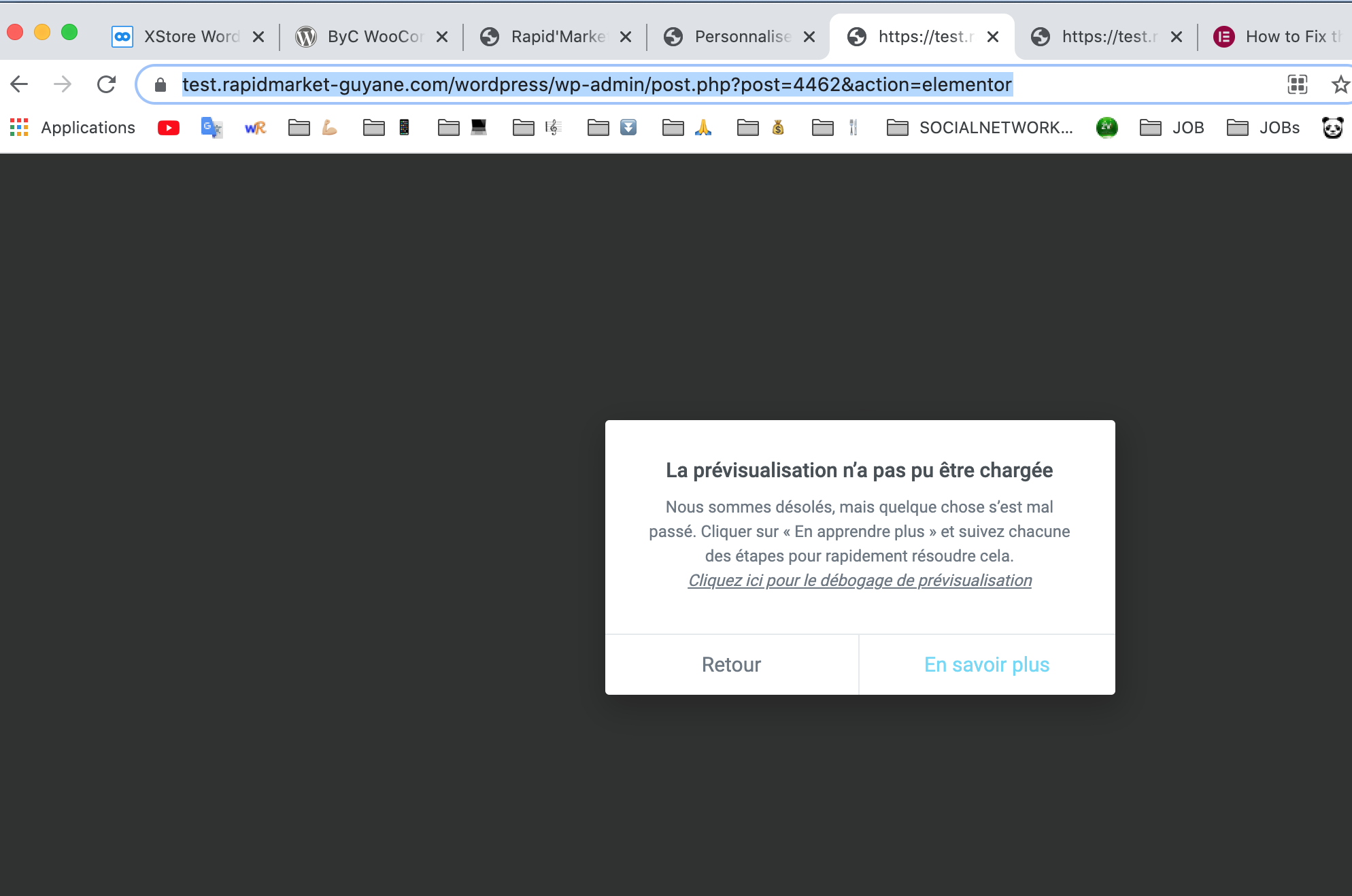1352x896 pixels.
Task: Click the reload page icon
Action: click(106, 84)
